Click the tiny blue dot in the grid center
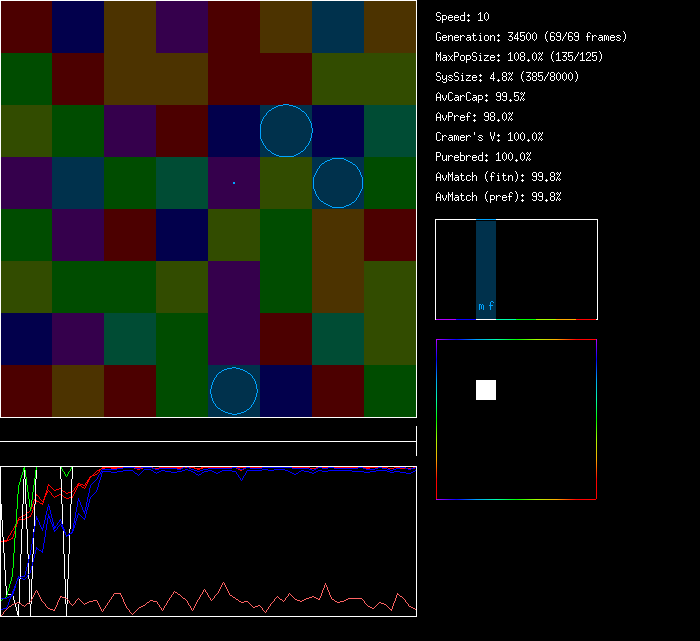Viewport: 700px width, 641px height. pyautogui.click(x=234, y=183)
